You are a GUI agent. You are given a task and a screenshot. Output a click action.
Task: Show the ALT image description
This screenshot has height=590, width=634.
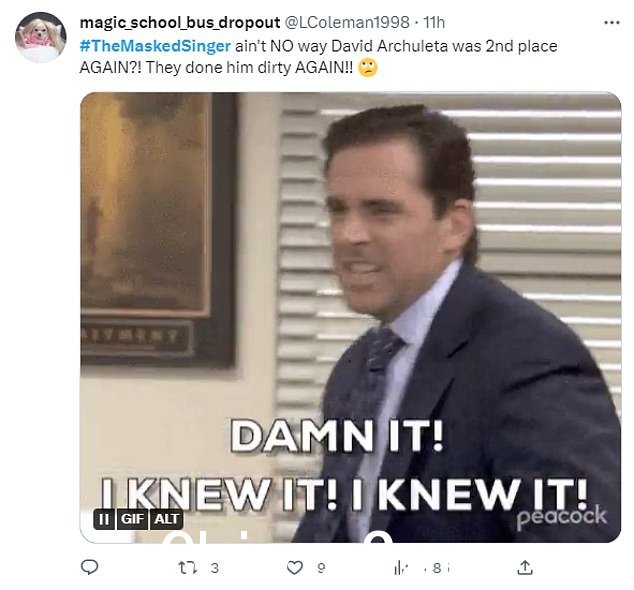(166, 519)
